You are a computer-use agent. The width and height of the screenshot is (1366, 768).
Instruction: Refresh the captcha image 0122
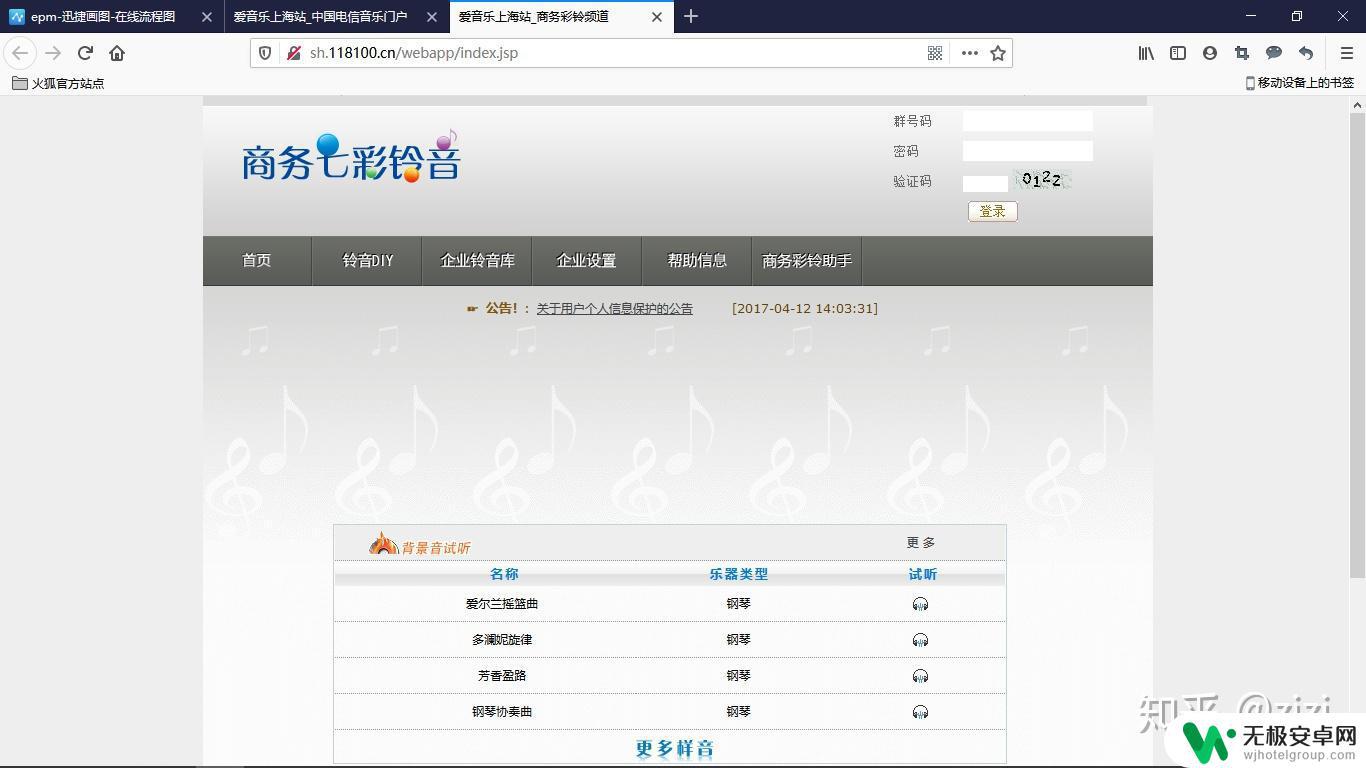1042,180
